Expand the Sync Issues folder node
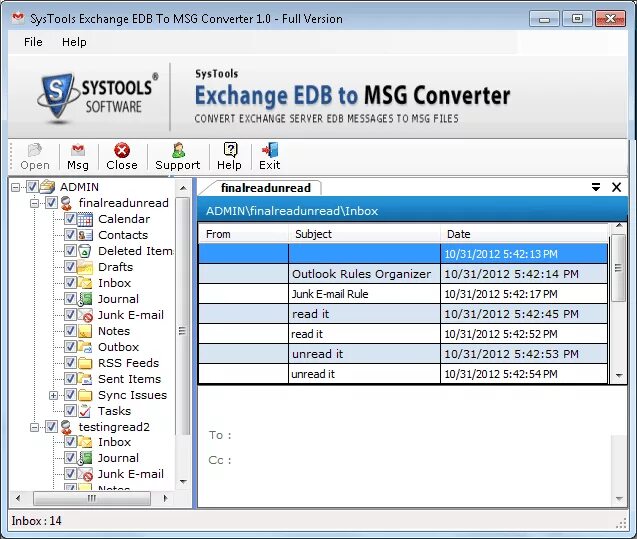Image resolution: width=637 pixels, height=539 pixels. 53,395
